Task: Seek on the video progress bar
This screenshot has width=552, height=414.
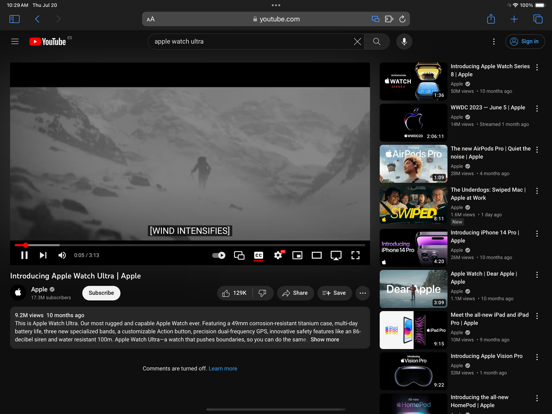Action: (190, 245)
